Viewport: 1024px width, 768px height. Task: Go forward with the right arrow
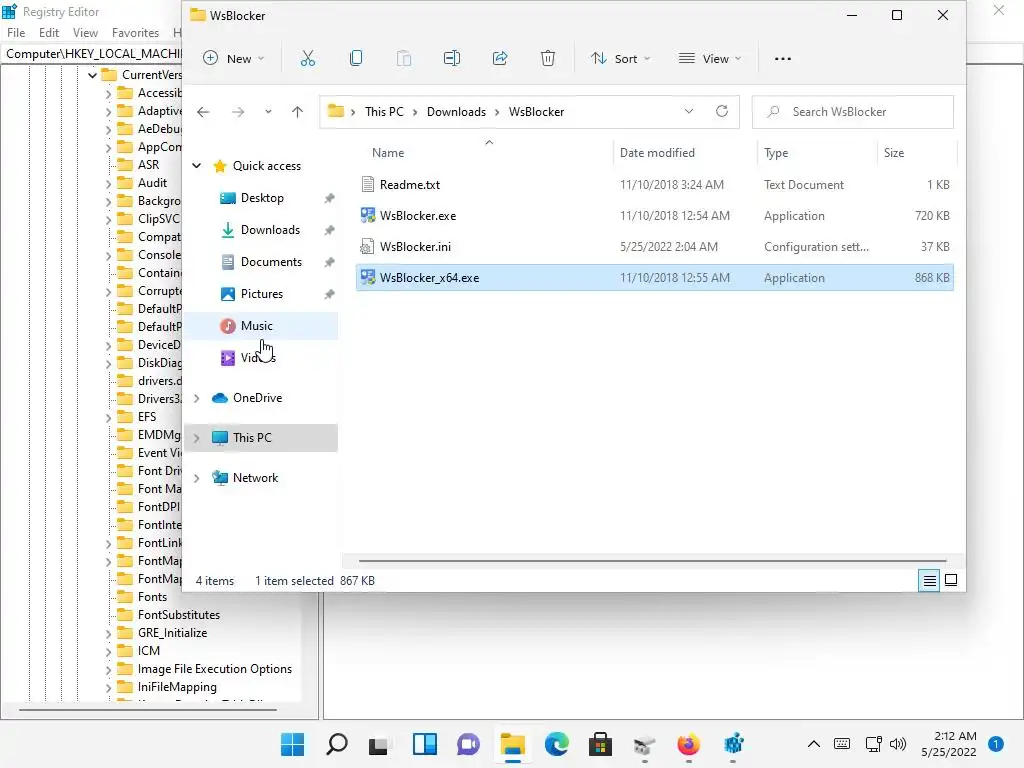coord(238,112)
